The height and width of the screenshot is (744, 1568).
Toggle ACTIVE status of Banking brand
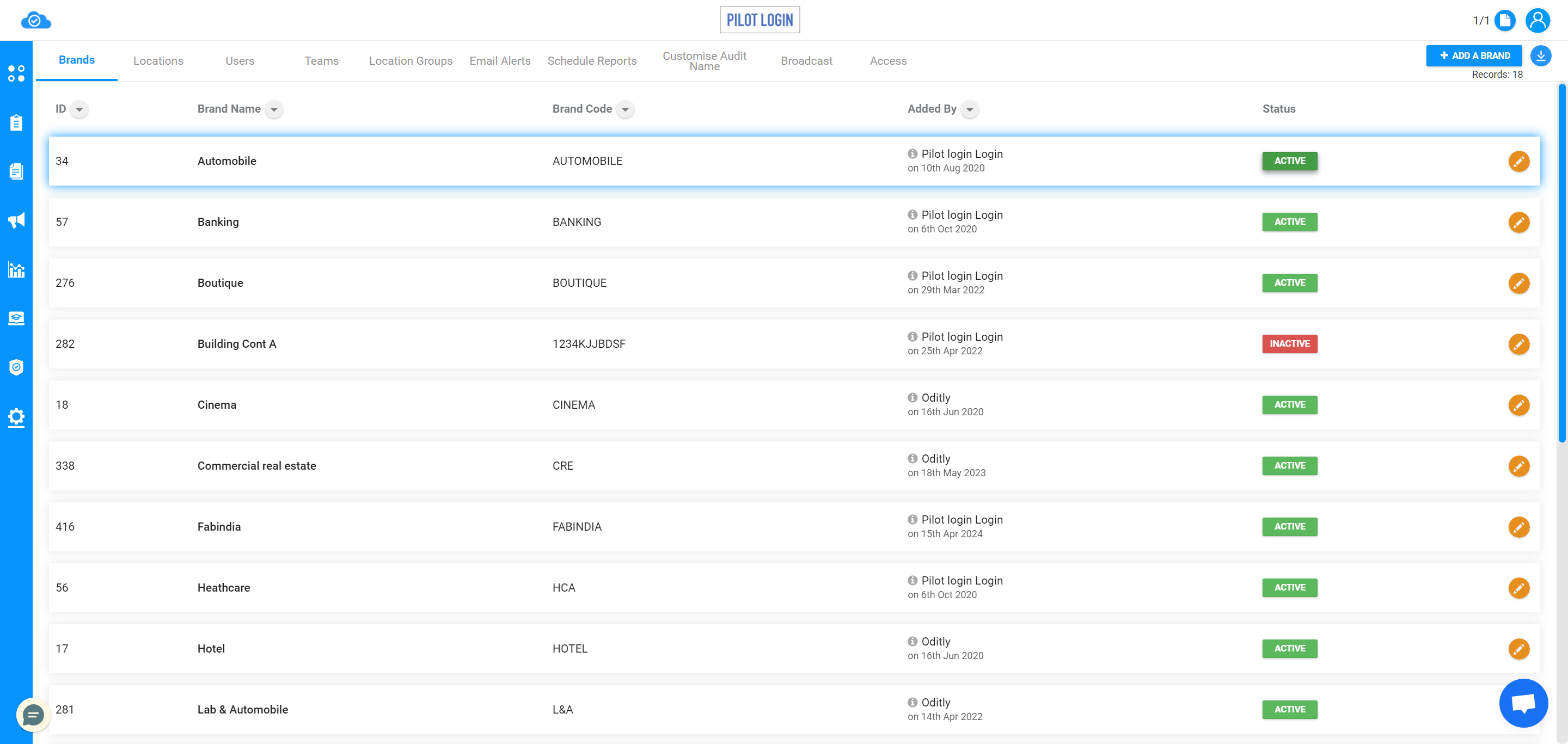click(x=1289, y=222)
